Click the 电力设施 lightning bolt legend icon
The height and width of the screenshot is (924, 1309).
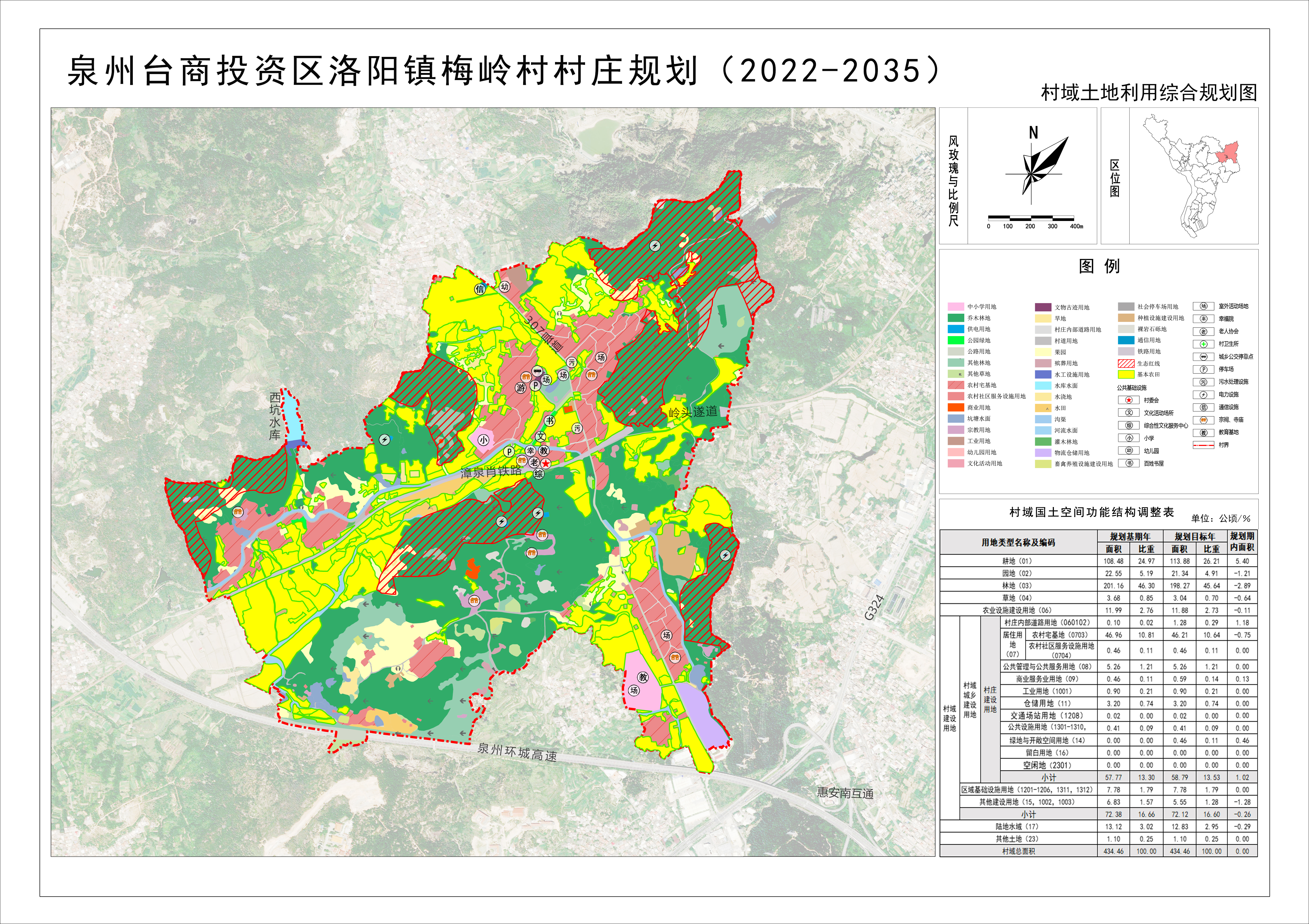pyautogui.click(x=1204, y=394)
